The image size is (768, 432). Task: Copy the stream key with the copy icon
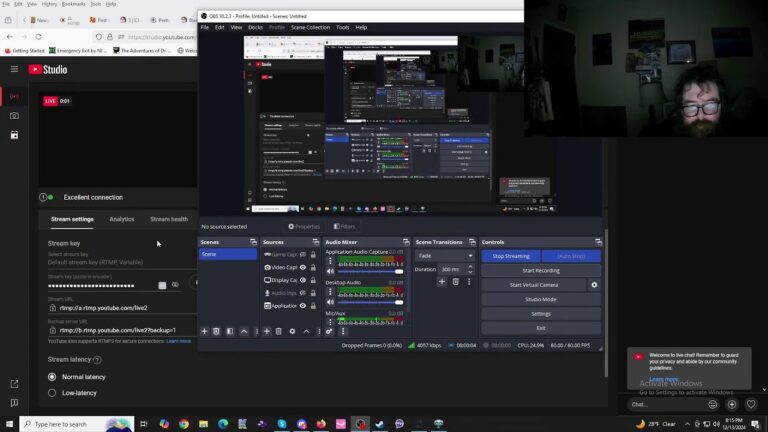(x=162, y=286)
